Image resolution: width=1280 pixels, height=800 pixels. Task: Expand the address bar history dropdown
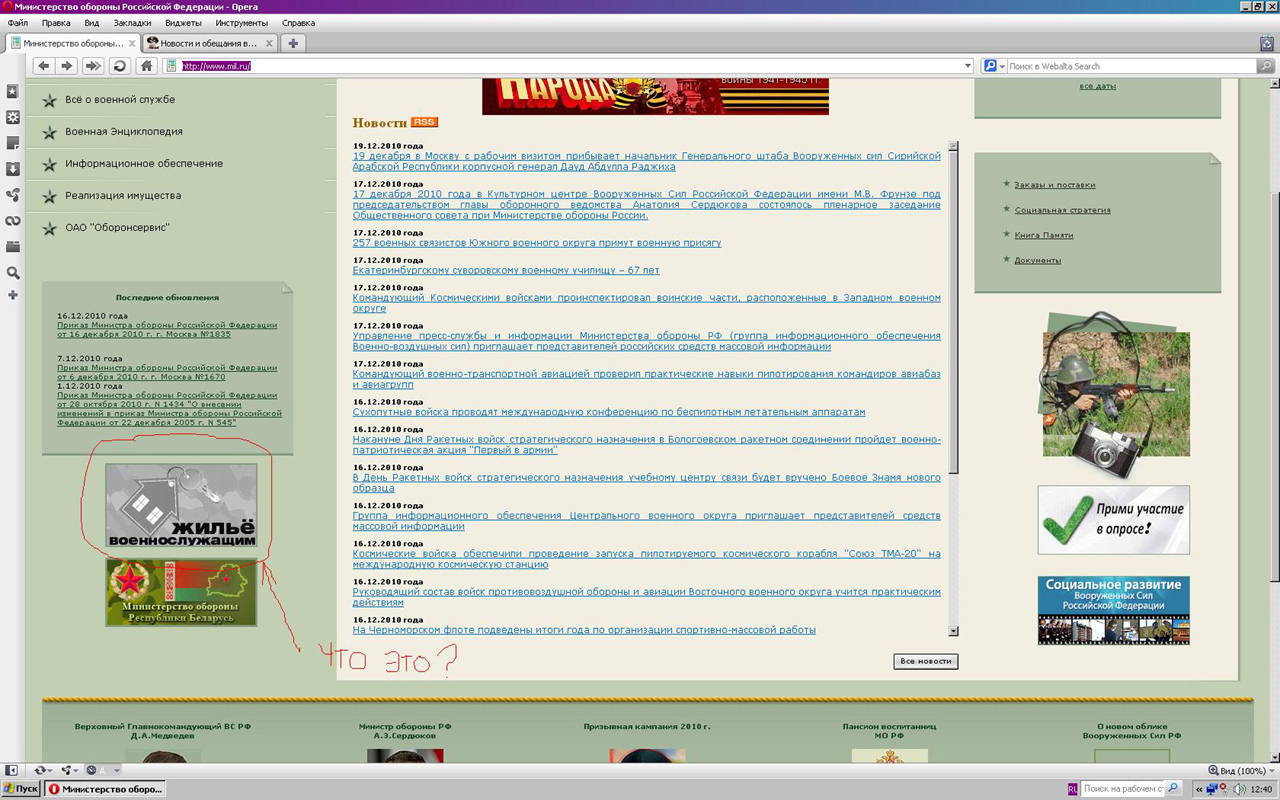point(967,66)
